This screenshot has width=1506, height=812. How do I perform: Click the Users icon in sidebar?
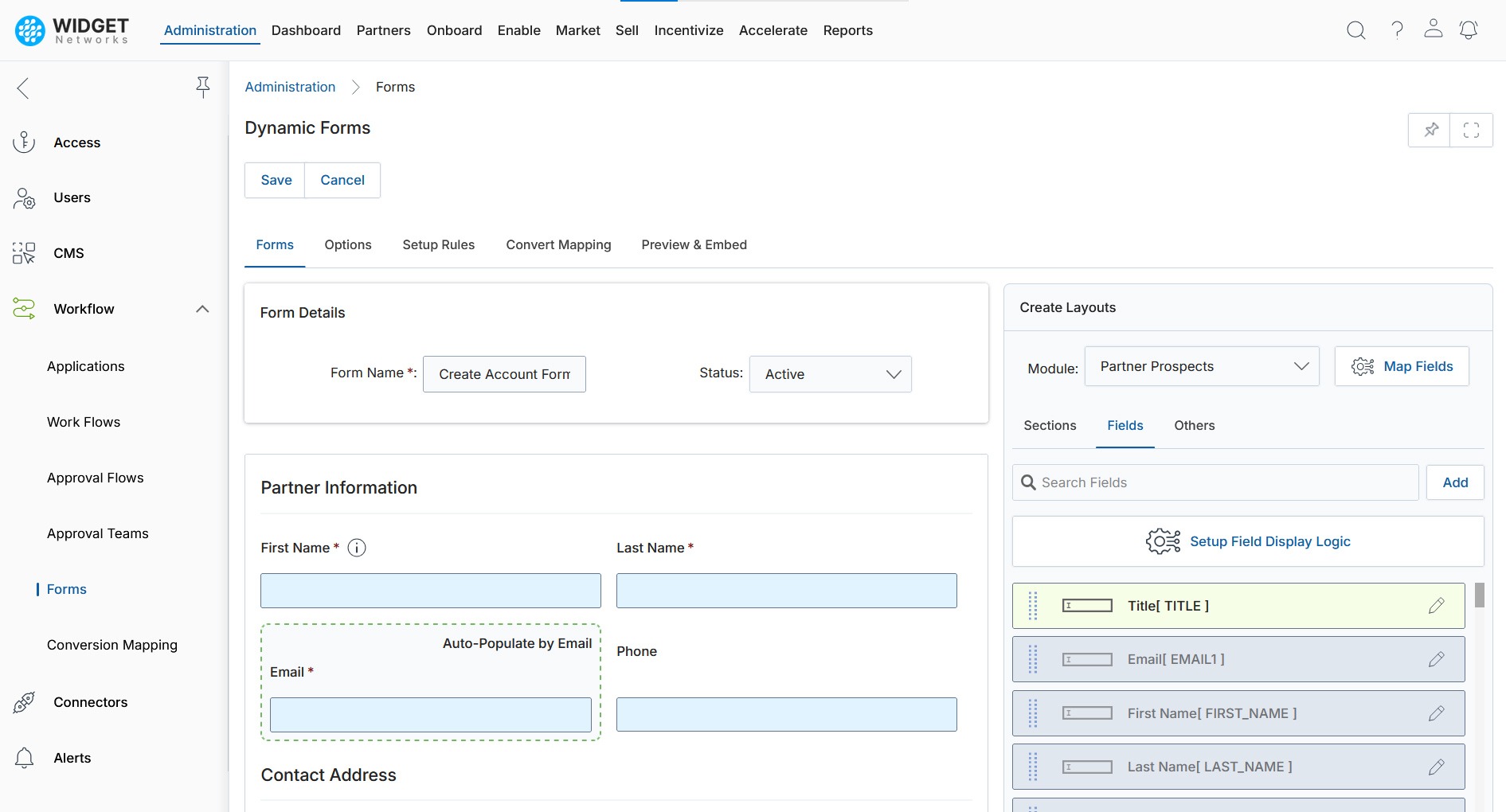tap(24, 198)
